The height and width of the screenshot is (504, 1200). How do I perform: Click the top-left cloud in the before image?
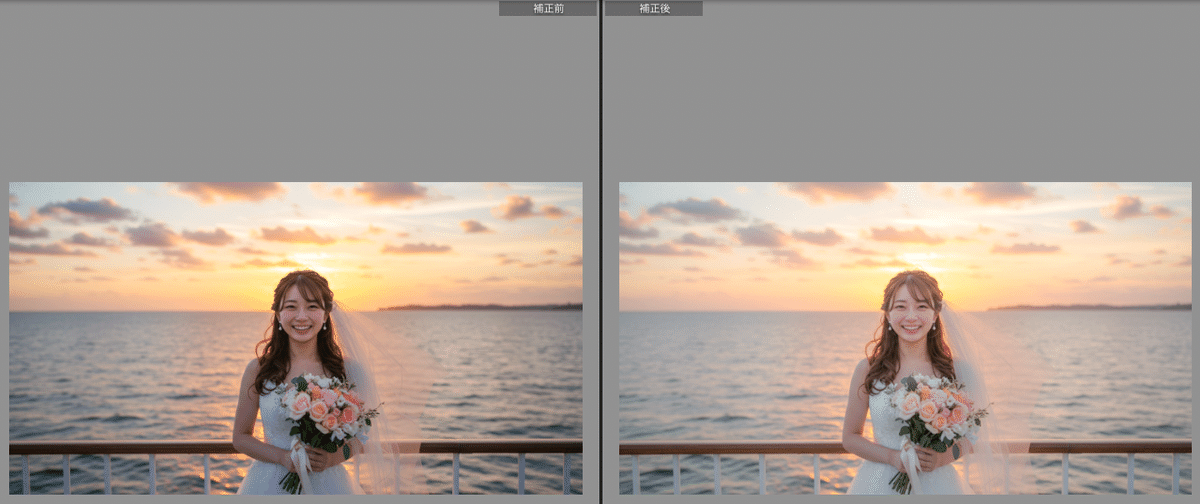[x=84, y=210]
